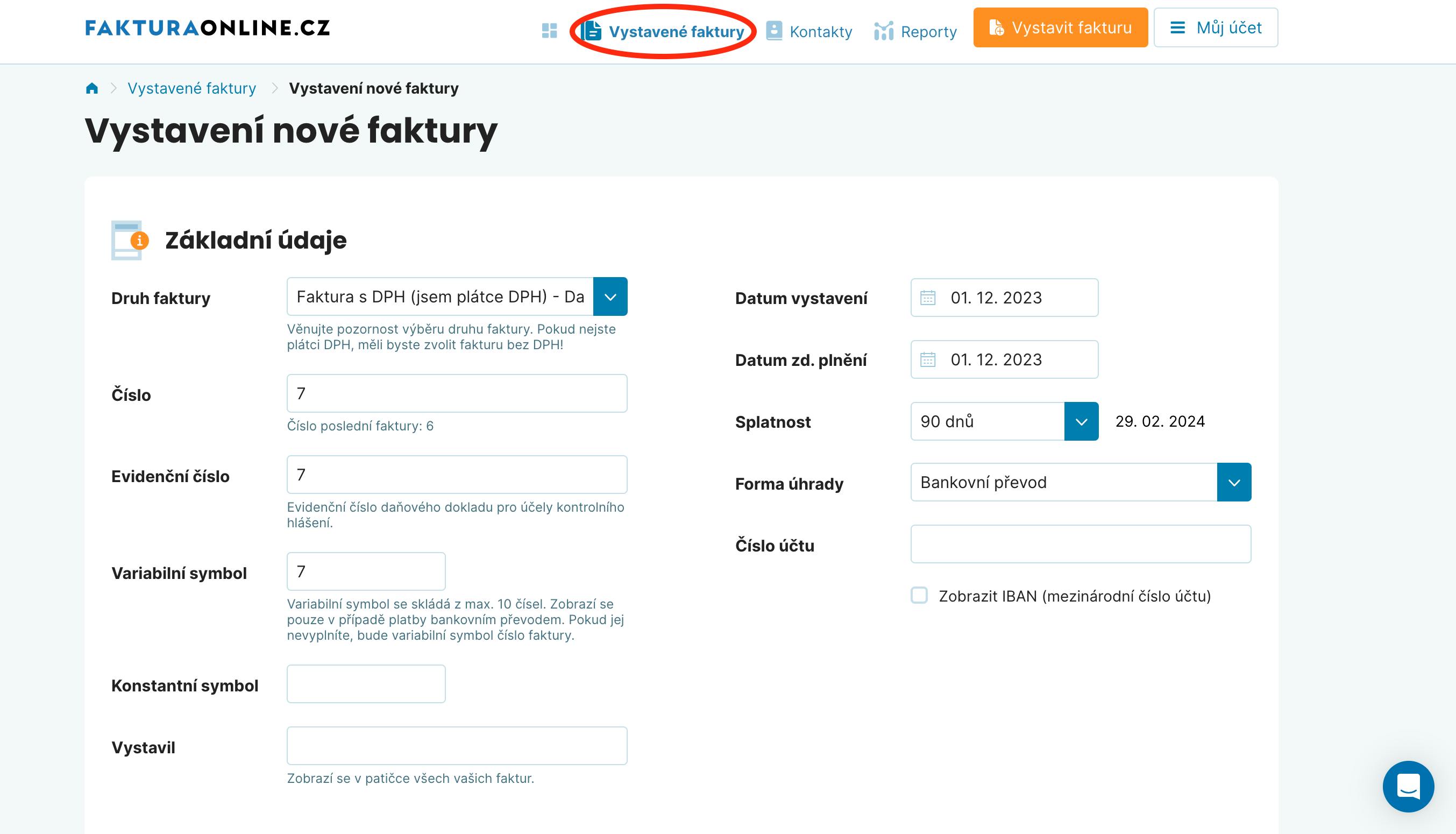Image resolution: width=1456 pixels, height=834 pixels.
Task: Click the Základní údaje info icon
Action: pos(130,240)
